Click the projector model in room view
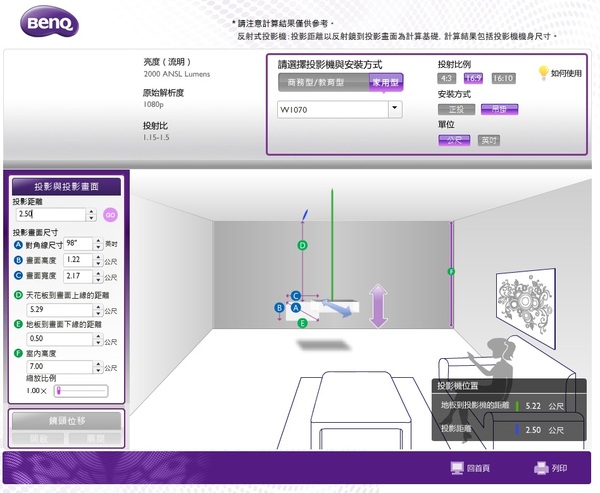Screen dimensions: 600x493 337,307
